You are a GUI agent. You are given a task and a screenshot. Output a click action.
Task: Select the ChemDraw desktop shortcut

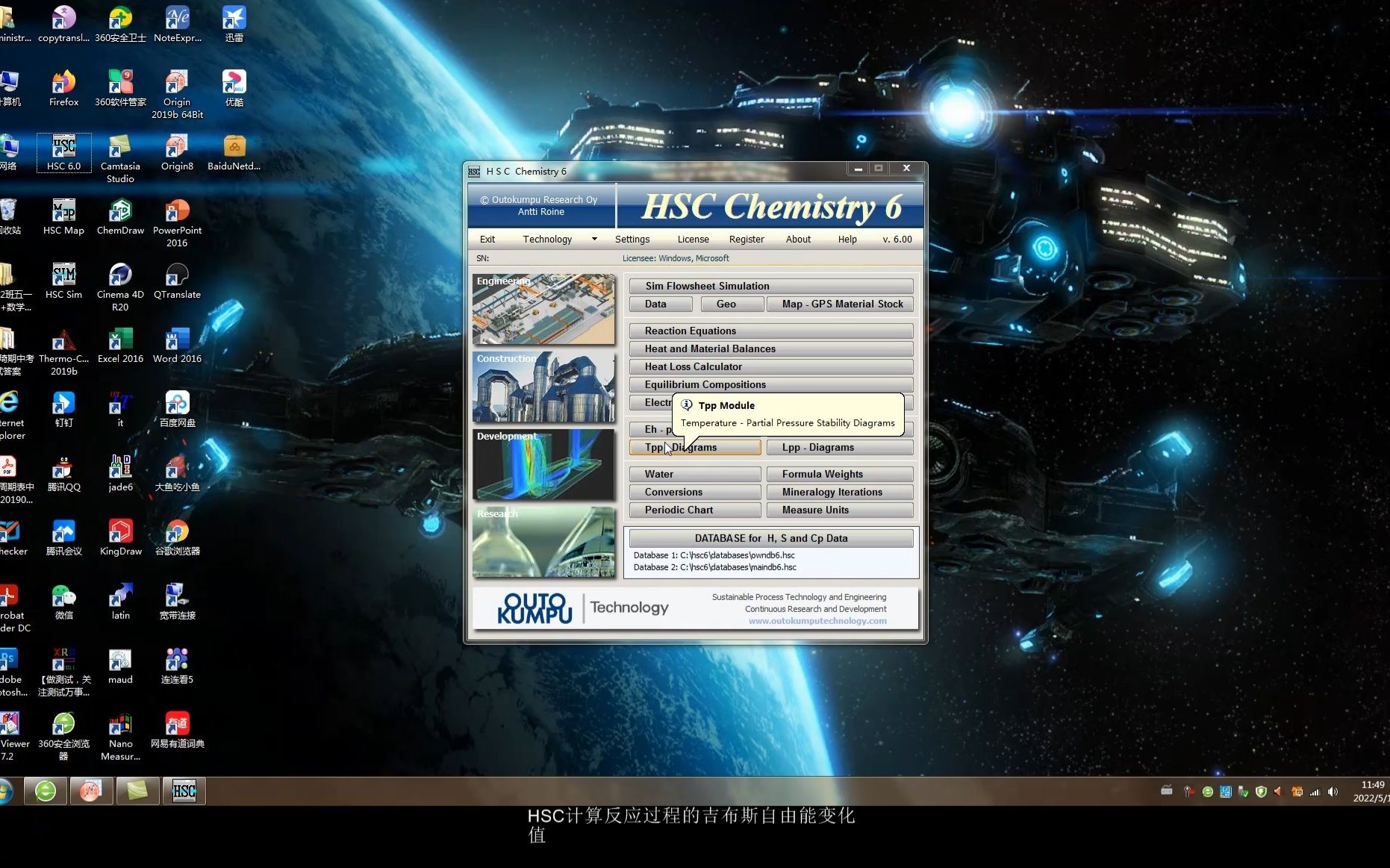click(120, 217)
